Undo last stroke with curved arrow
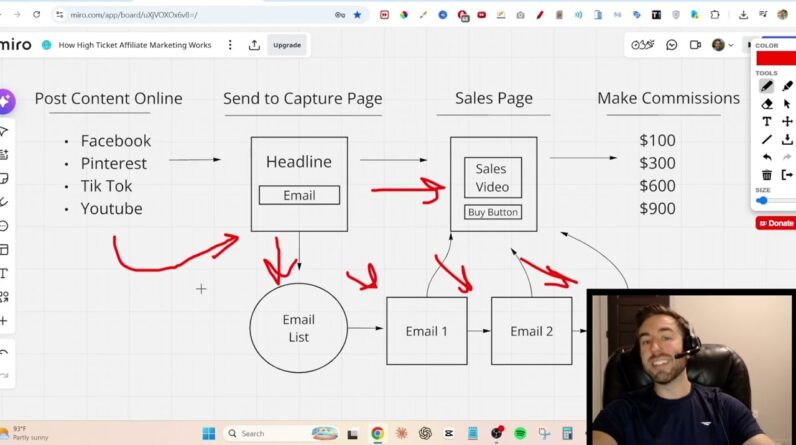Screen dimensions: 796x445 tap(767, 157)
